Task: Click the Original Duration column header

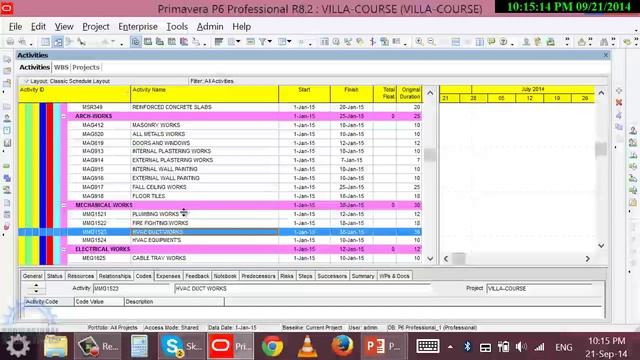Action: coord(409,94)
